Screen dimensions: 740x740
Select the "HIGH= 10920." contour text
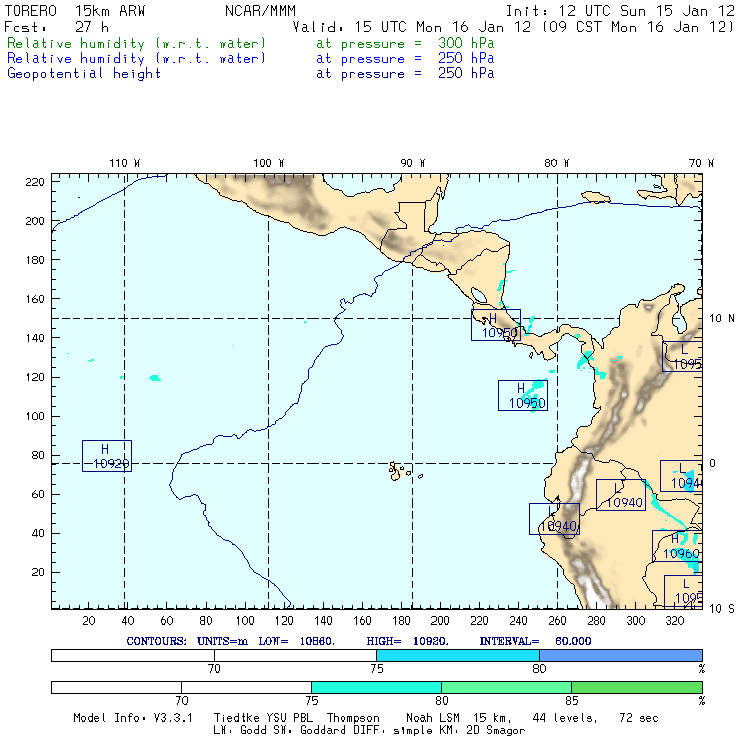pyautogui.click(x=407, y=641)
